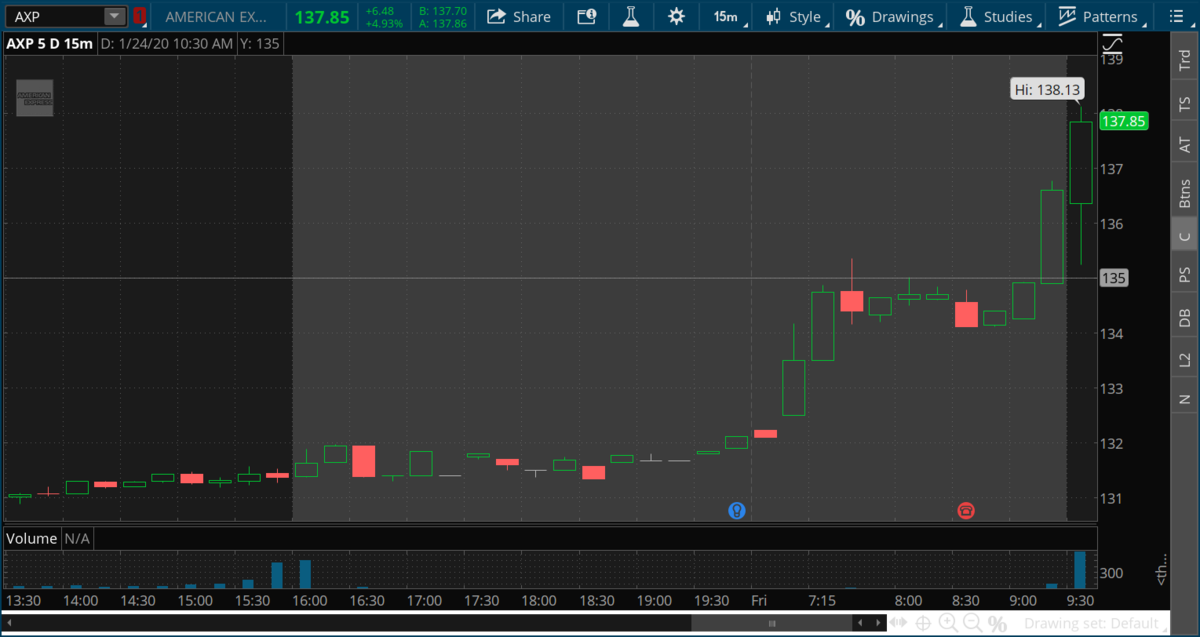Click the red symbol link color indicator
This screenshot has width=1200, height=637.
[x=140, y=16]
